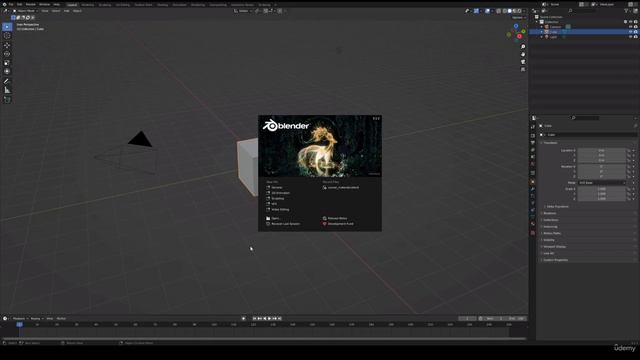640x360 pixels.
Task: Click the viewport zoom magnifier icon
Action: (x=523, y=47)
